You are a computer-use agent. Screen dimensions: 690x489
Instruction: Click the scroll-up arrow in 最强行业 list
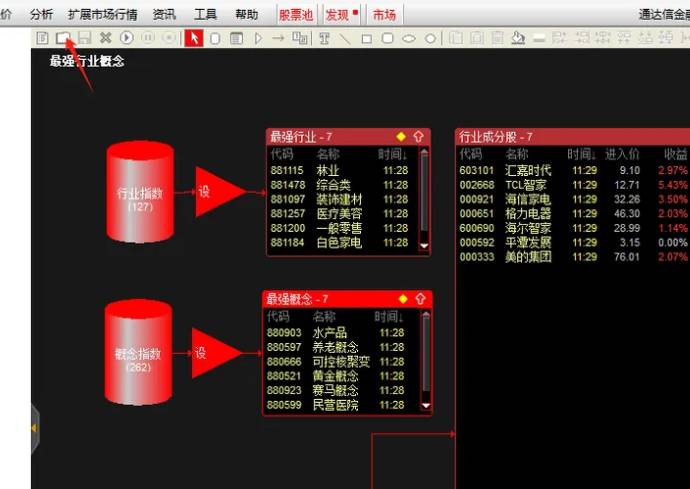(x=424, y=152)
